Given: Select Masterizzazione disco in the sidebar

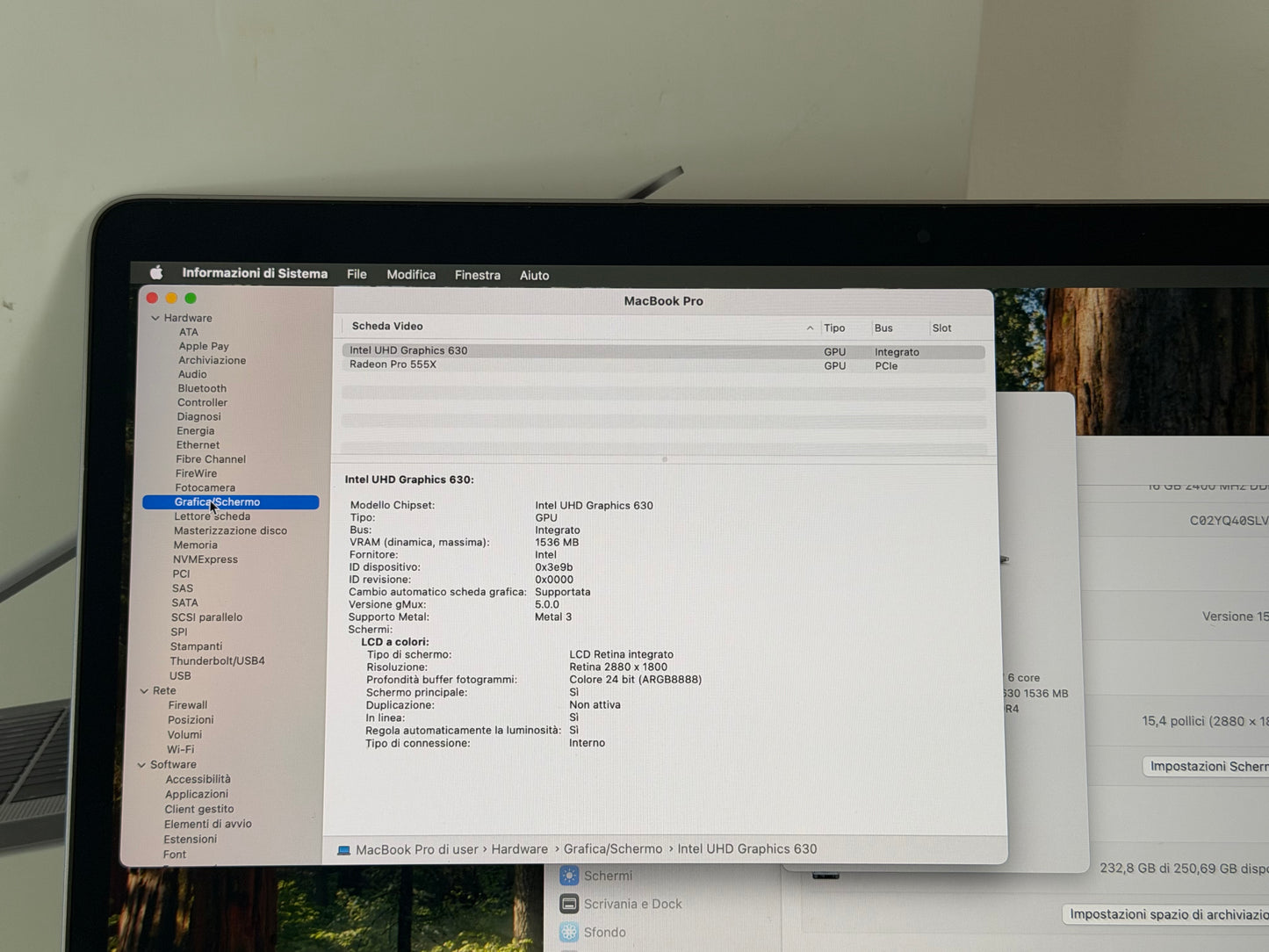Looking at the screenshot, I should coord(230,530).
